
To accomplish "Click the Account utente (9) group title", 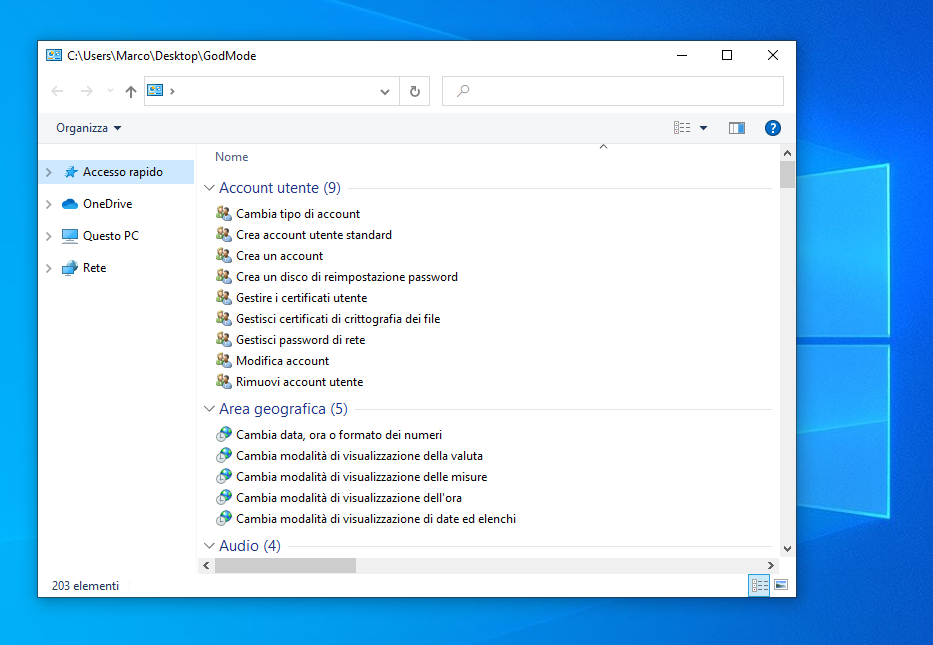I will coord(280,188).
